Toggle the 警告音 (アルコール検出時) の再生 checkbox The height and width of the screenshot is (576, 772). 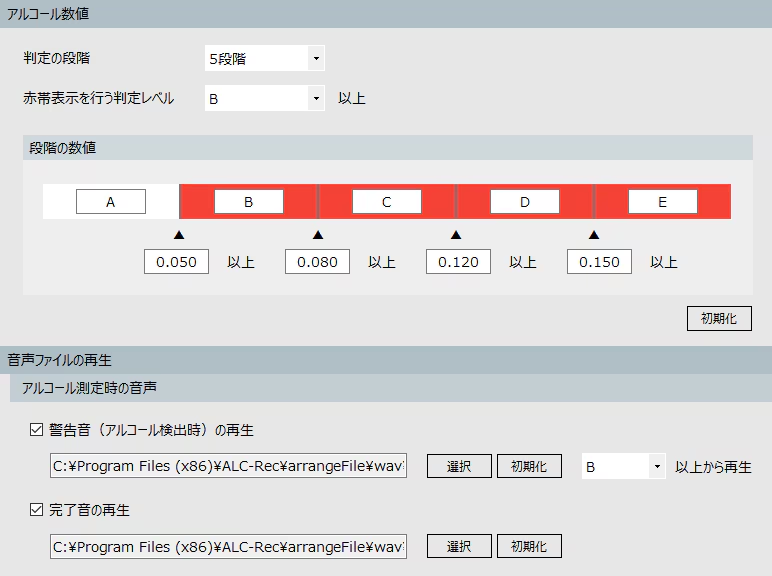pos(37,430)
